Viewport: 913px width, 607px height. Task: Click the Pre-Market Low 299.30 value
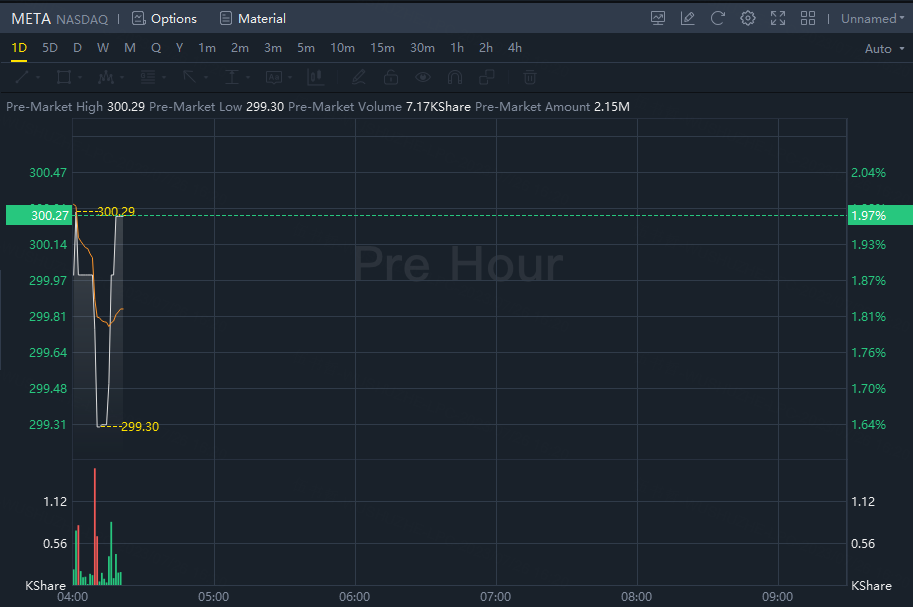click(x=265, y=107)
